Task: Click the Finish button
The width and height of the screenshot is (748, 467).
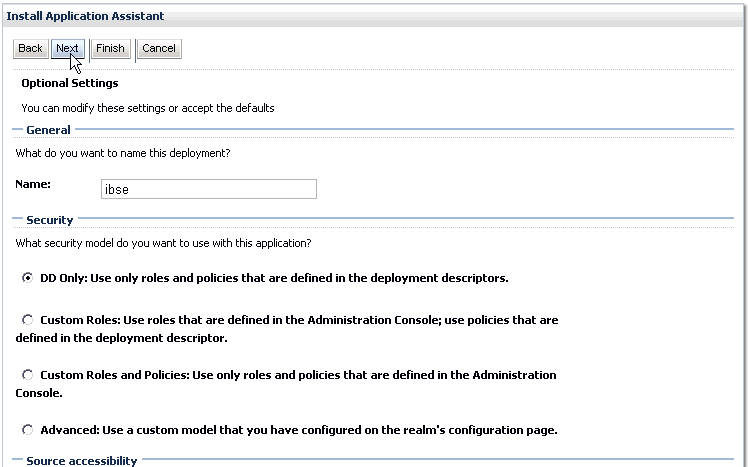Action: pyautogui.click(x=110, y=49)
